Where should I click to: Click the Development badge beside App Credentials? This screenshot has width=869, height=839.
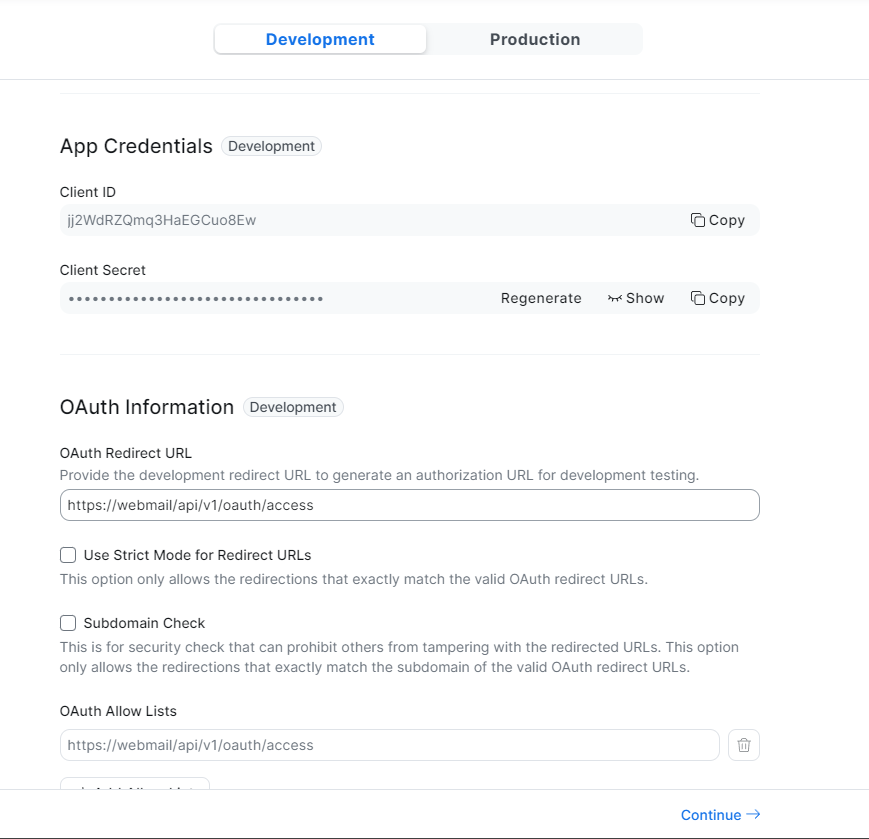(271, 146)
